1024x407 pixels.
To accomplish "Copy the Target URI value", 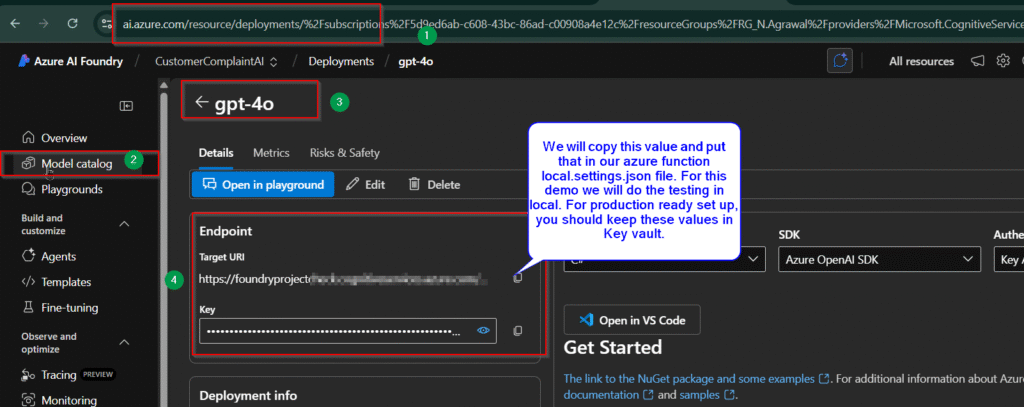I will 517,278.
